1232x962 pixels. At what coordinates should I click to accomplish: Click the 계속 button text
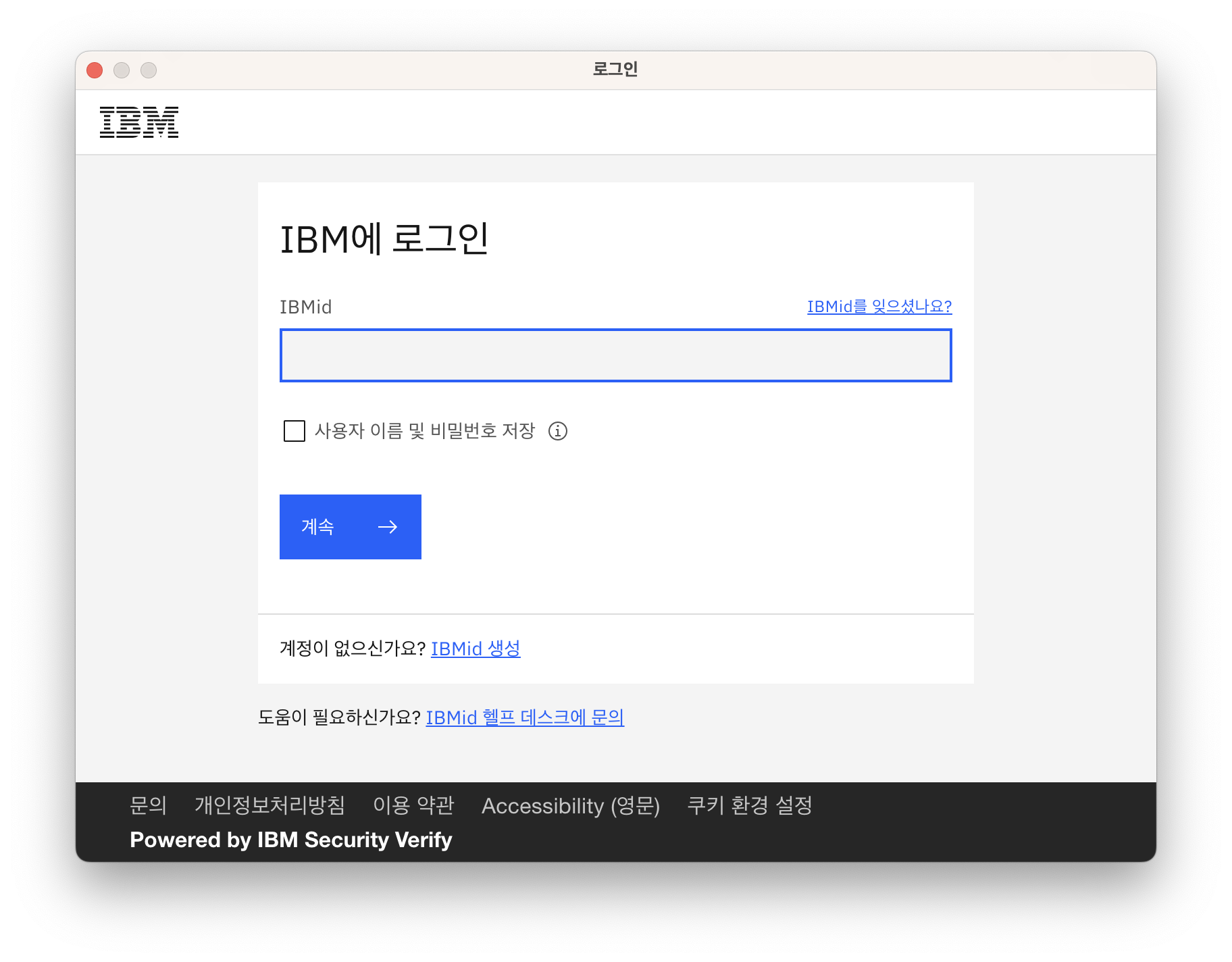(x=317, y=527)
